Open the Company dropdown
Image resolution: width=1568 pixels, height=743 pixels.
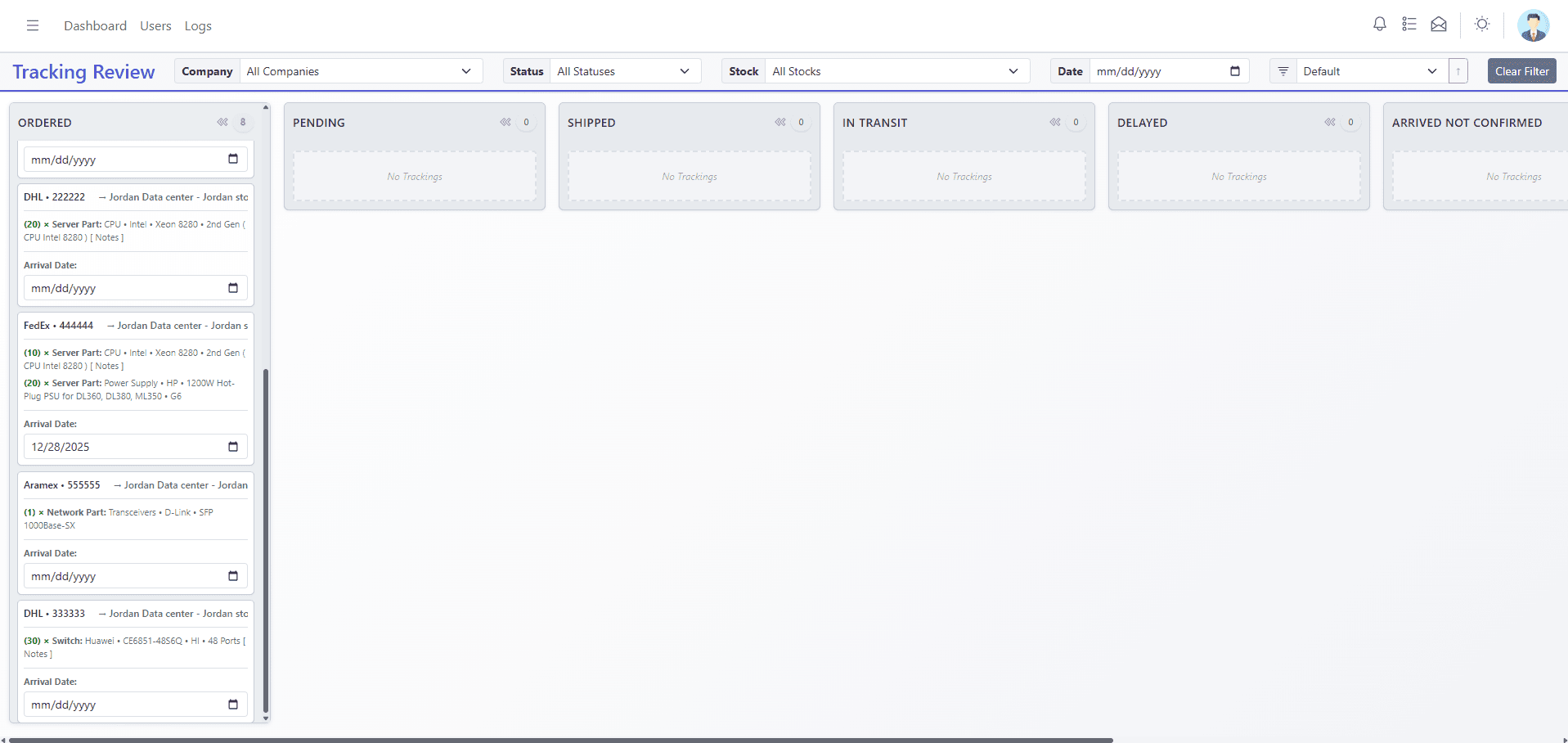pos(361,71)
